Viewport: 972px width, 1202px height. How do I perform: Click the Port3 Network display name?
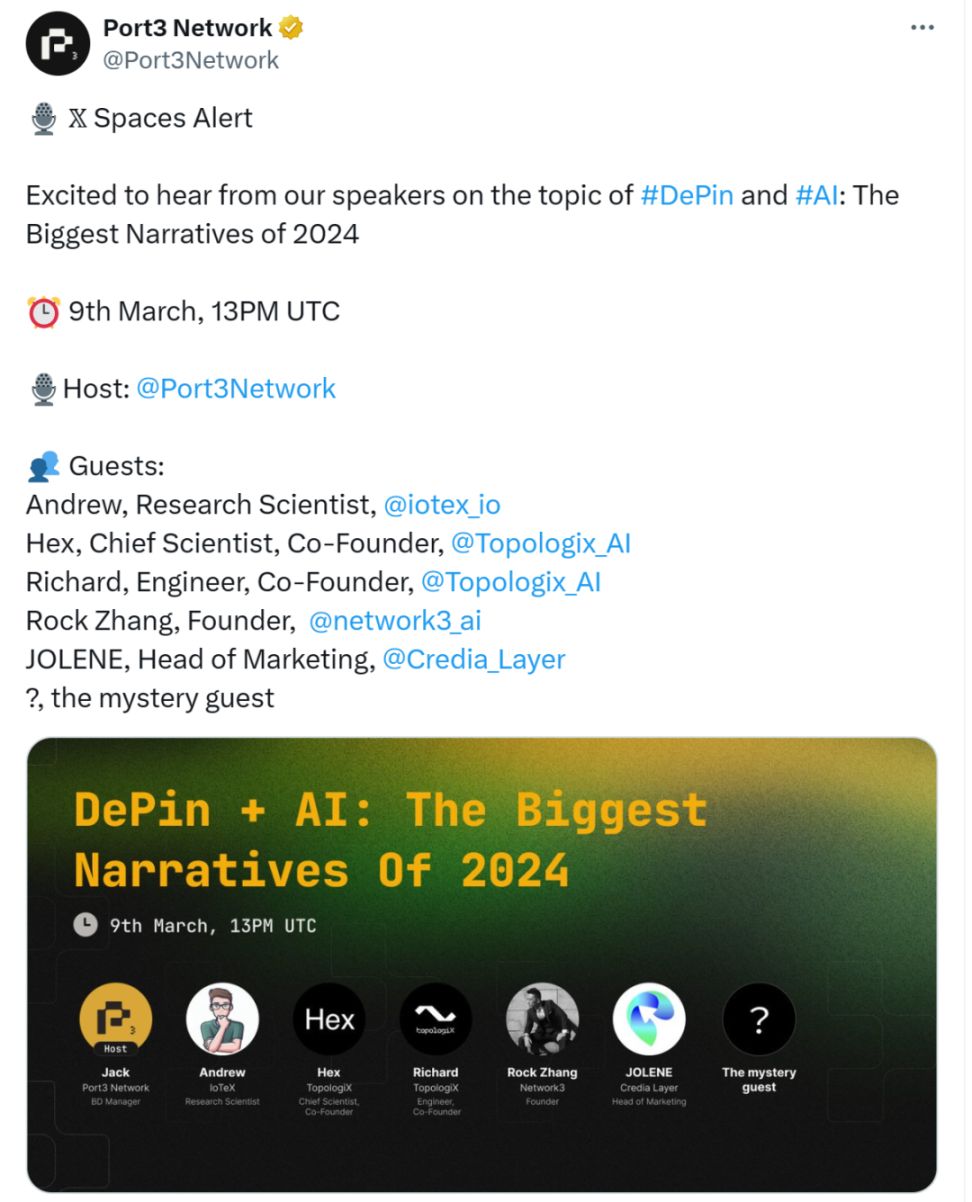pyautogui.click(x=188, y=28)
